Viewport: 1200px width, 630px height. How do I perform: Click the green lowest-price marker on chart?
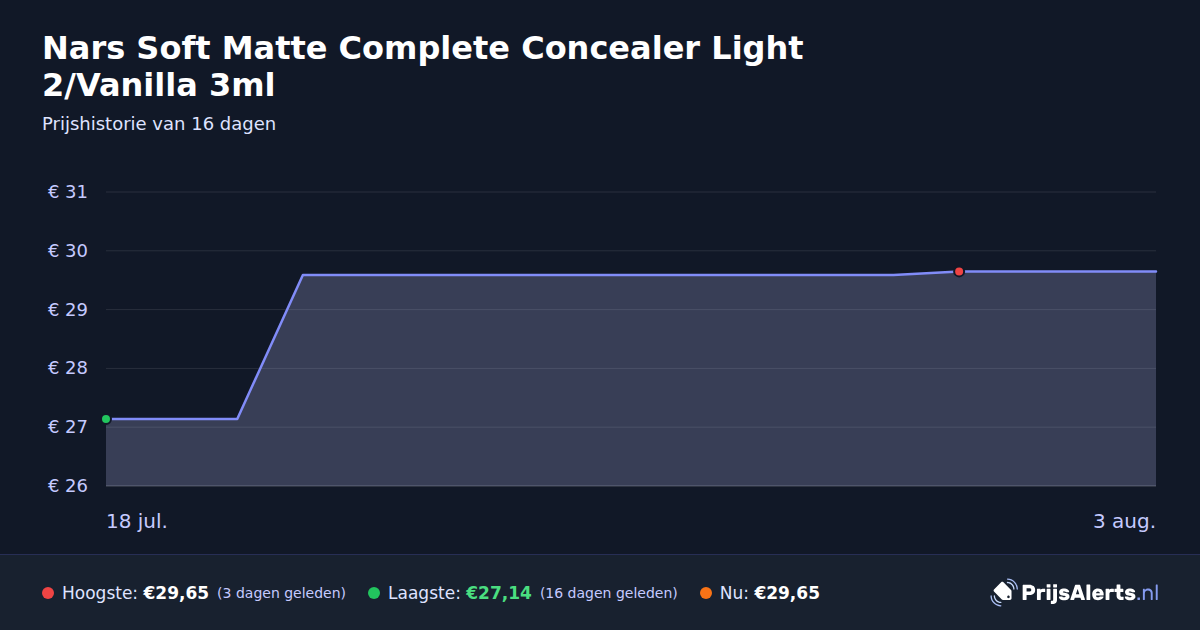click(106, 419)
